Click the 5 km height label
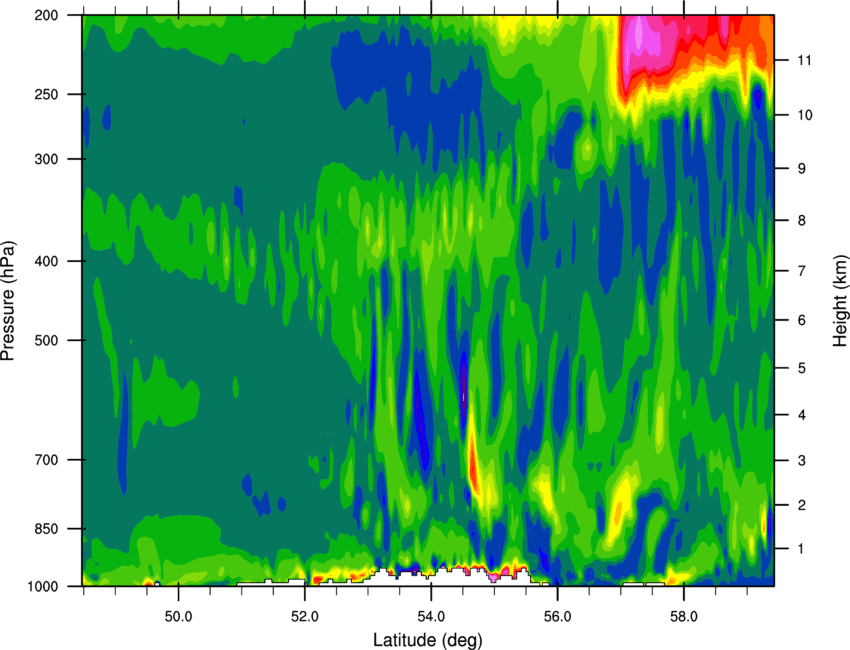The image size is (850, 650). click(x=802, y=368)
